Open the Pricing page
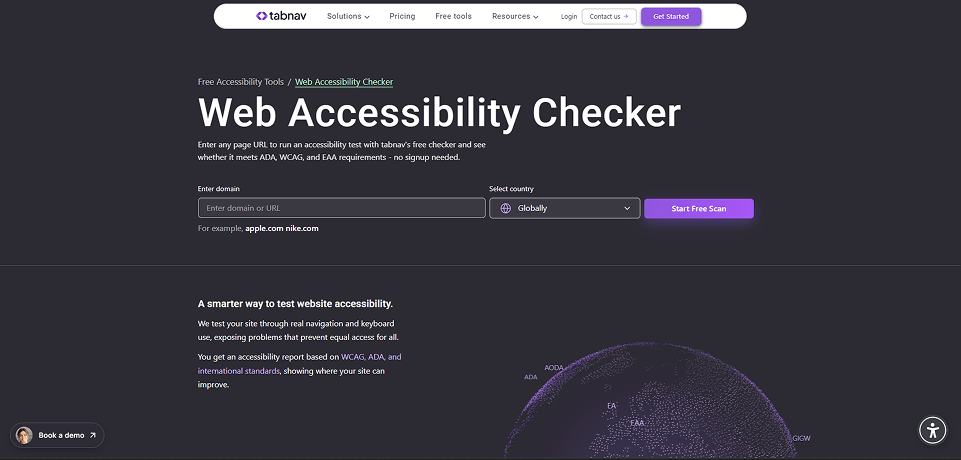This screenshot has width=961, height=460. click(402, 17)
